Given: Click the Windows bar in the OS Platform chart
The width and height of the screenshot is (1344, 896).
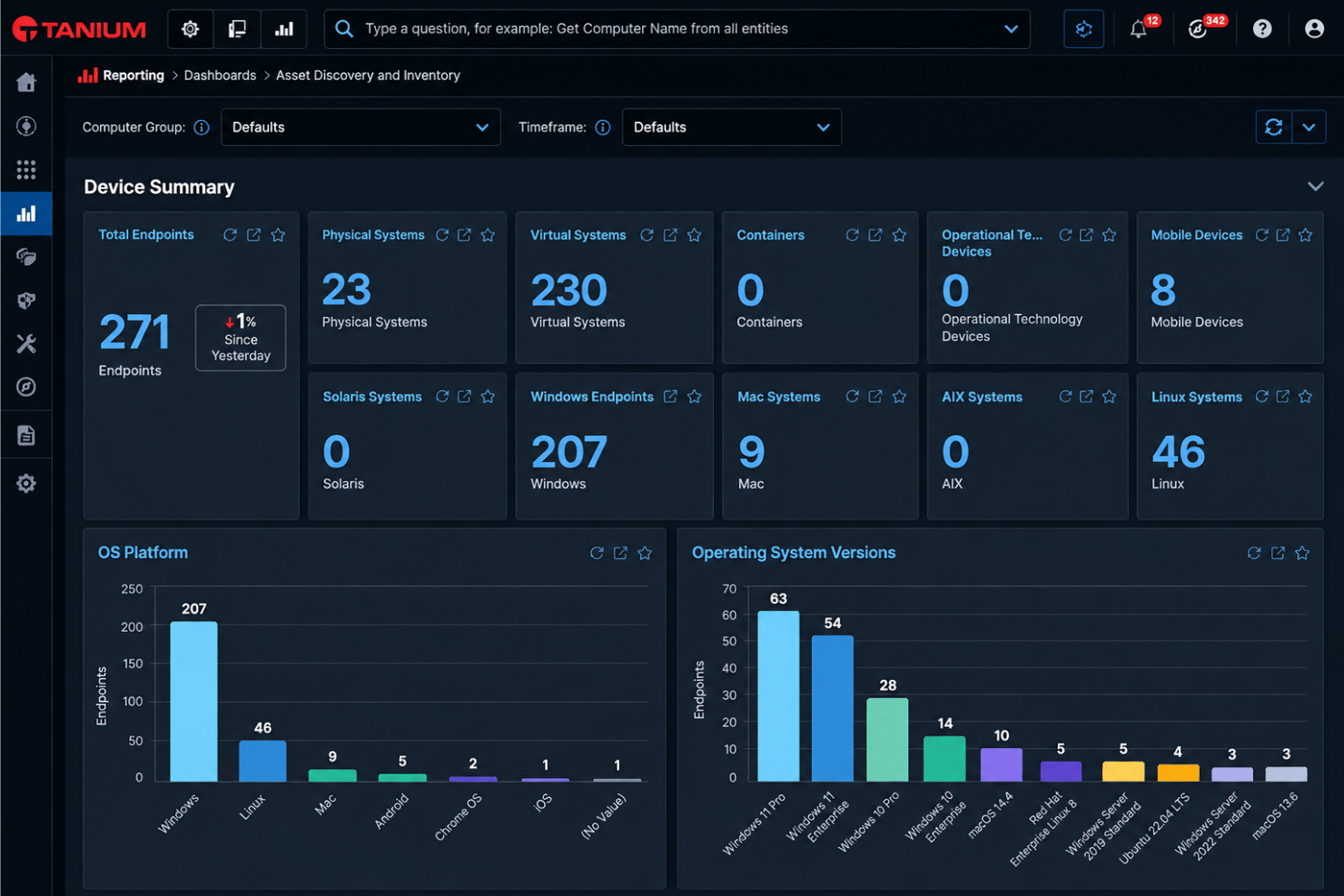Looking at the screenshot, I should coord(193,702).
